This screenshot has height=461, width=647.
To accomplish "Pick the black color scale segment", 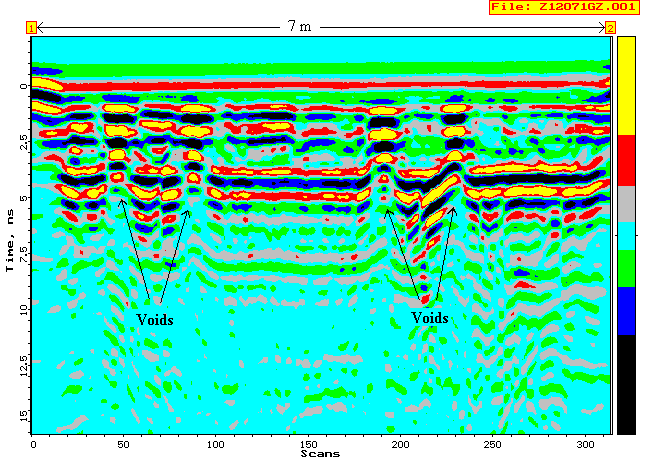I will (x=627, y=384).
